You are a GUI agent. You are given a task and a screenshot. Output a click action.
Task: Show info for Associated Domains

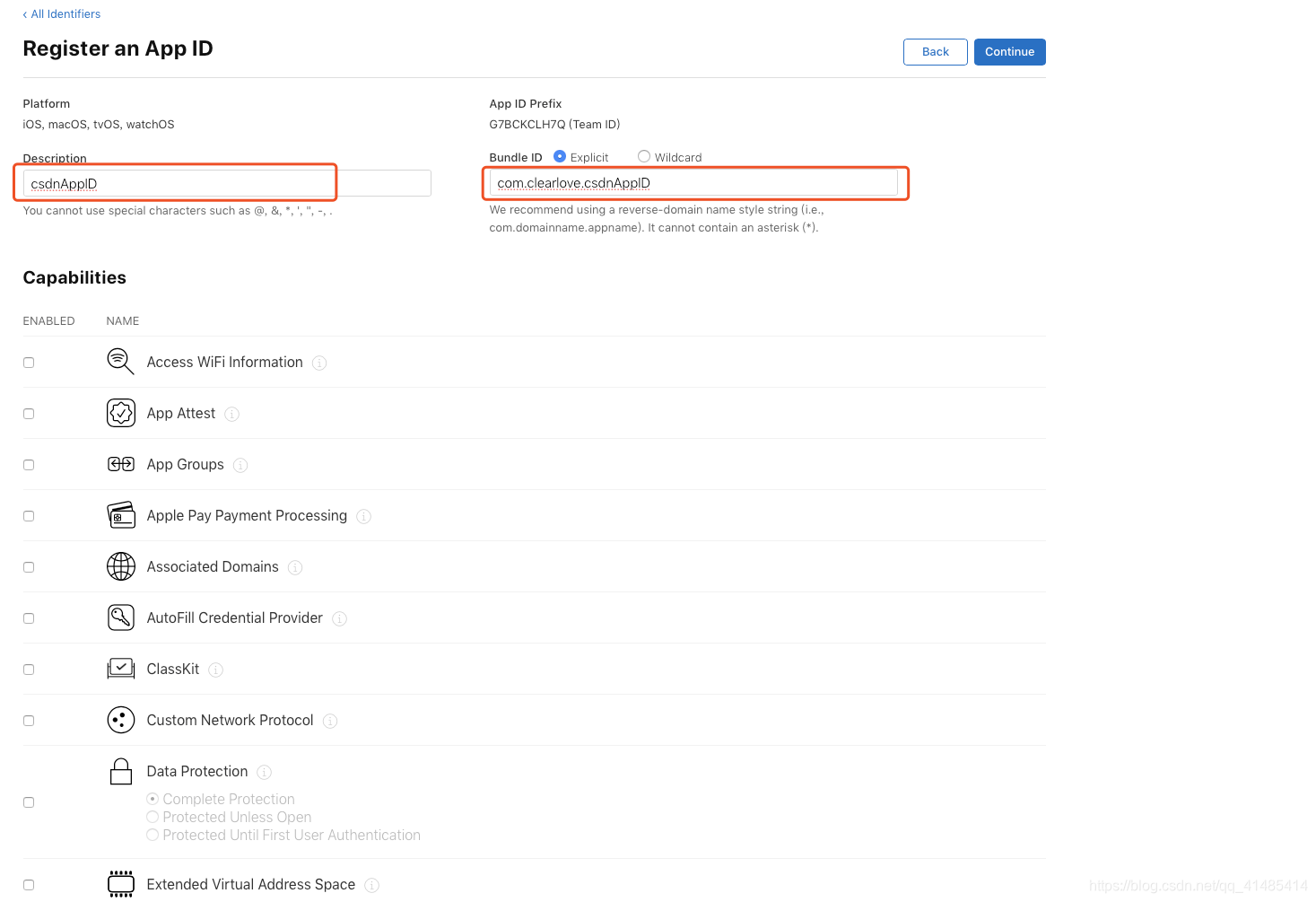coord(295,567)
